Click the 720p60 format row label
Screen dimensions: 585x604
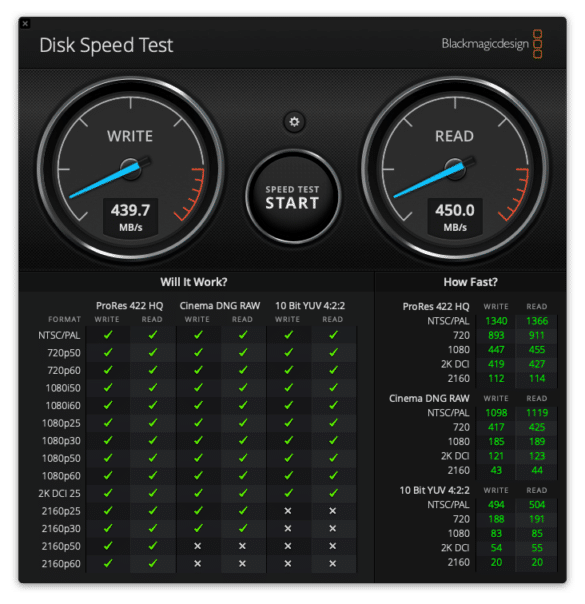coord(64,371)
